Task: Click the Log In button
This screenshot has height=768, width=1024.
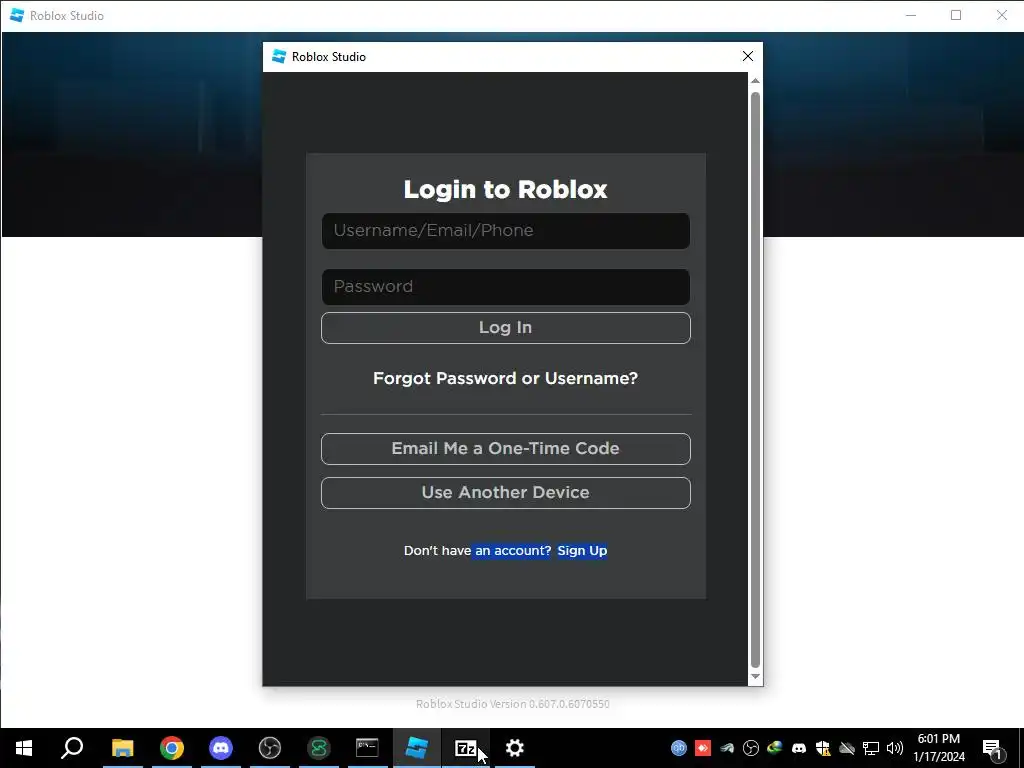Action: click(x=505, y=328)
